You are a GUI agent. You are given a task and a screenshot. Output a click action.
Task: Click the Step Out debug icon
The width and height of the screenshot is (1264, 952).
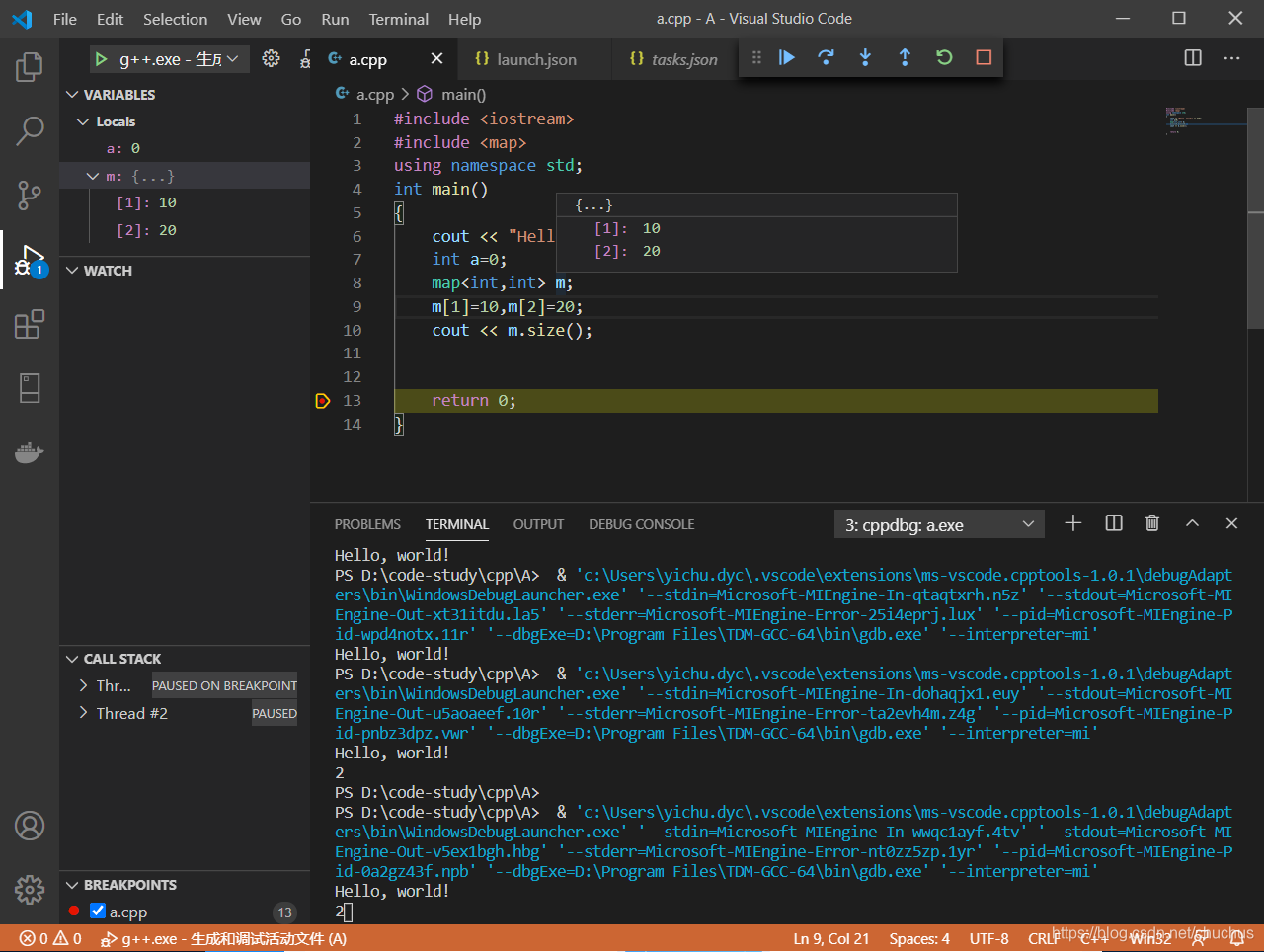(x=905, y=58)
